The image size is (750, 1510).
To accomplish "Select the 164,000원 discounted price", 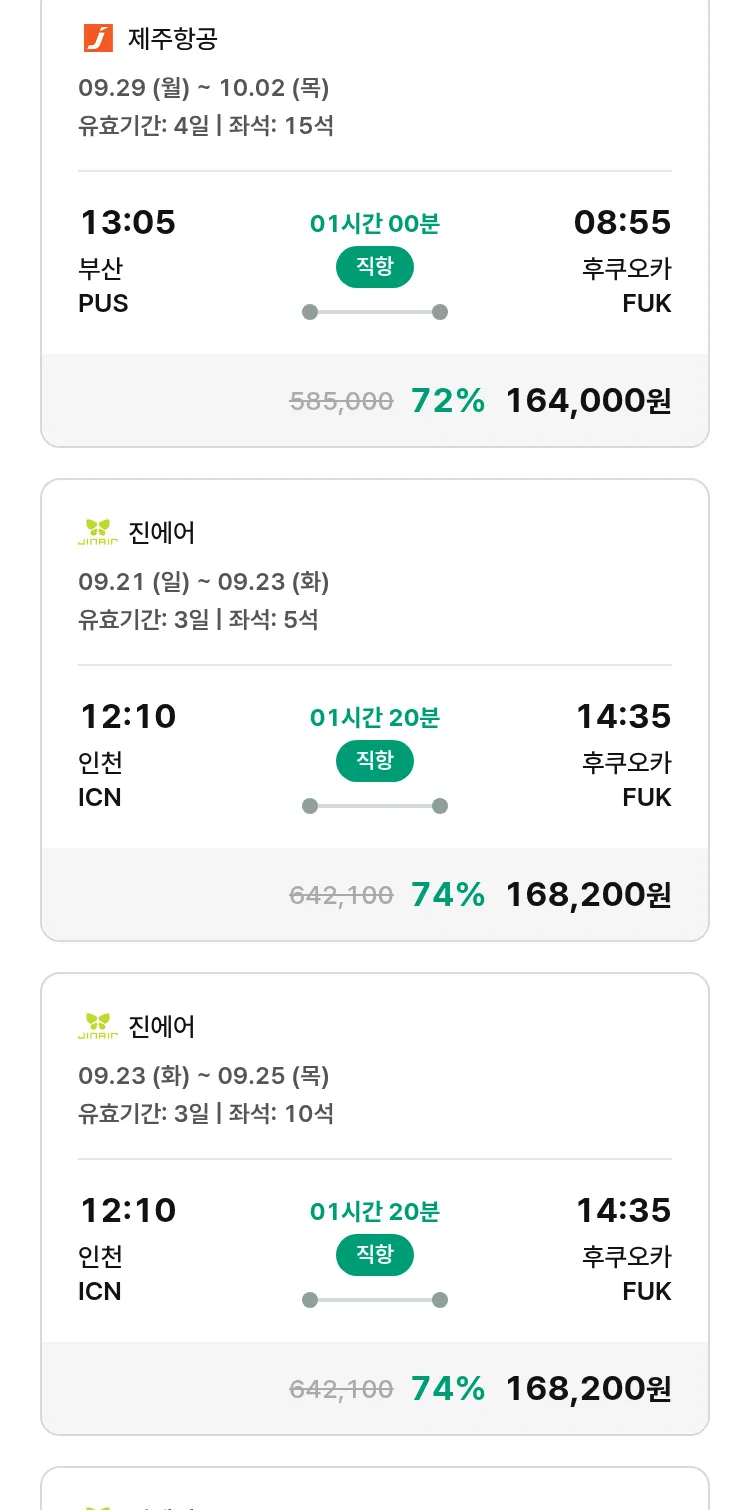I will pyautogui.click(x=588, y=401).
